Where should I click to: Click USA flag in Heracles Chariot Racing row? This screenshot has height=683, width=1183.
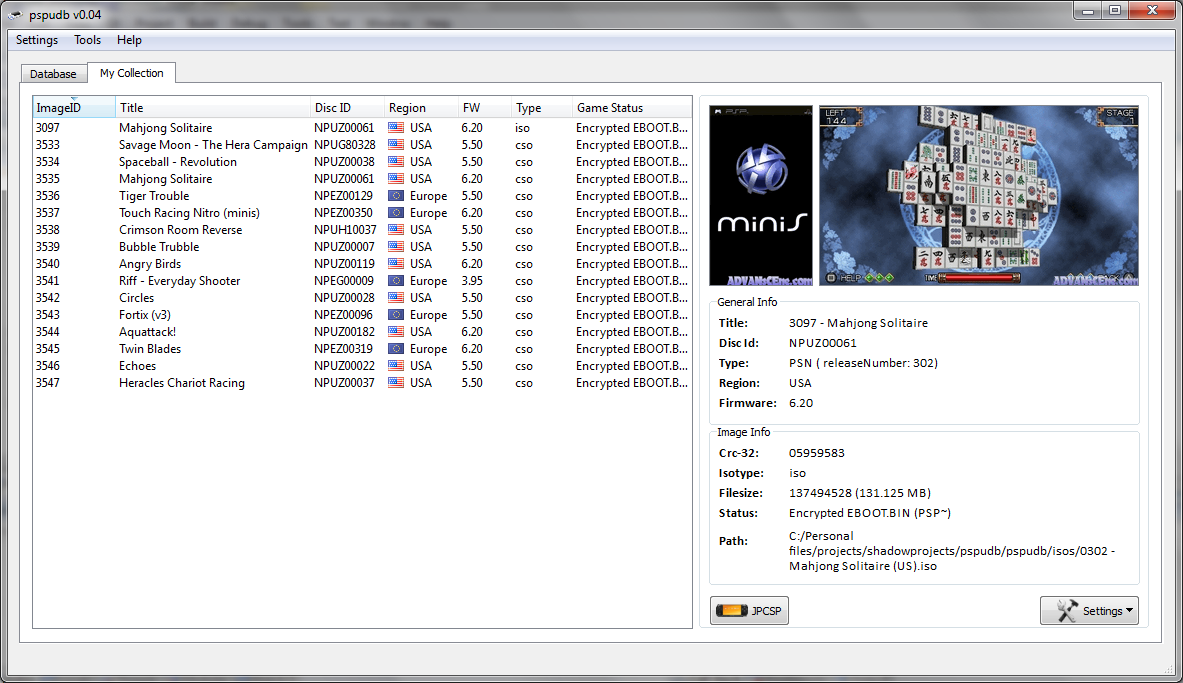pos(396,383)
